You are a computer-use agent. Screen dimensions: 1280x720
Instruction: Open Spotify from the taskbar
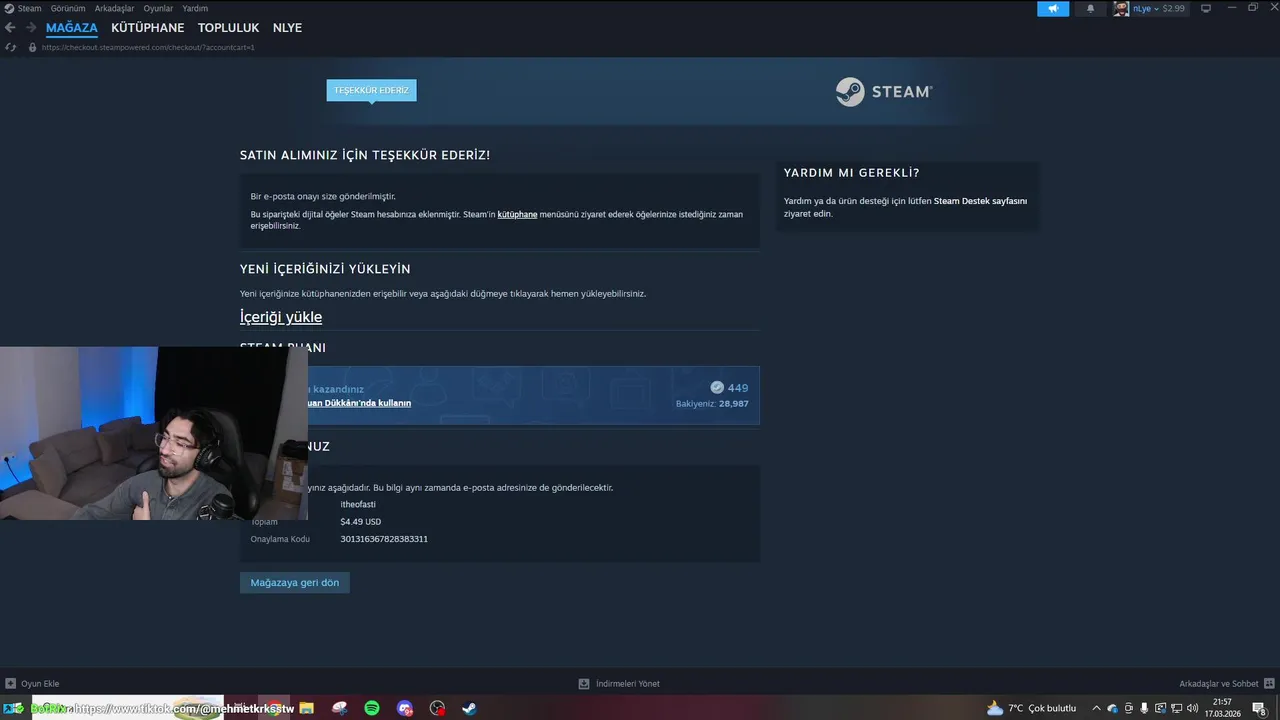pos(372,708)
